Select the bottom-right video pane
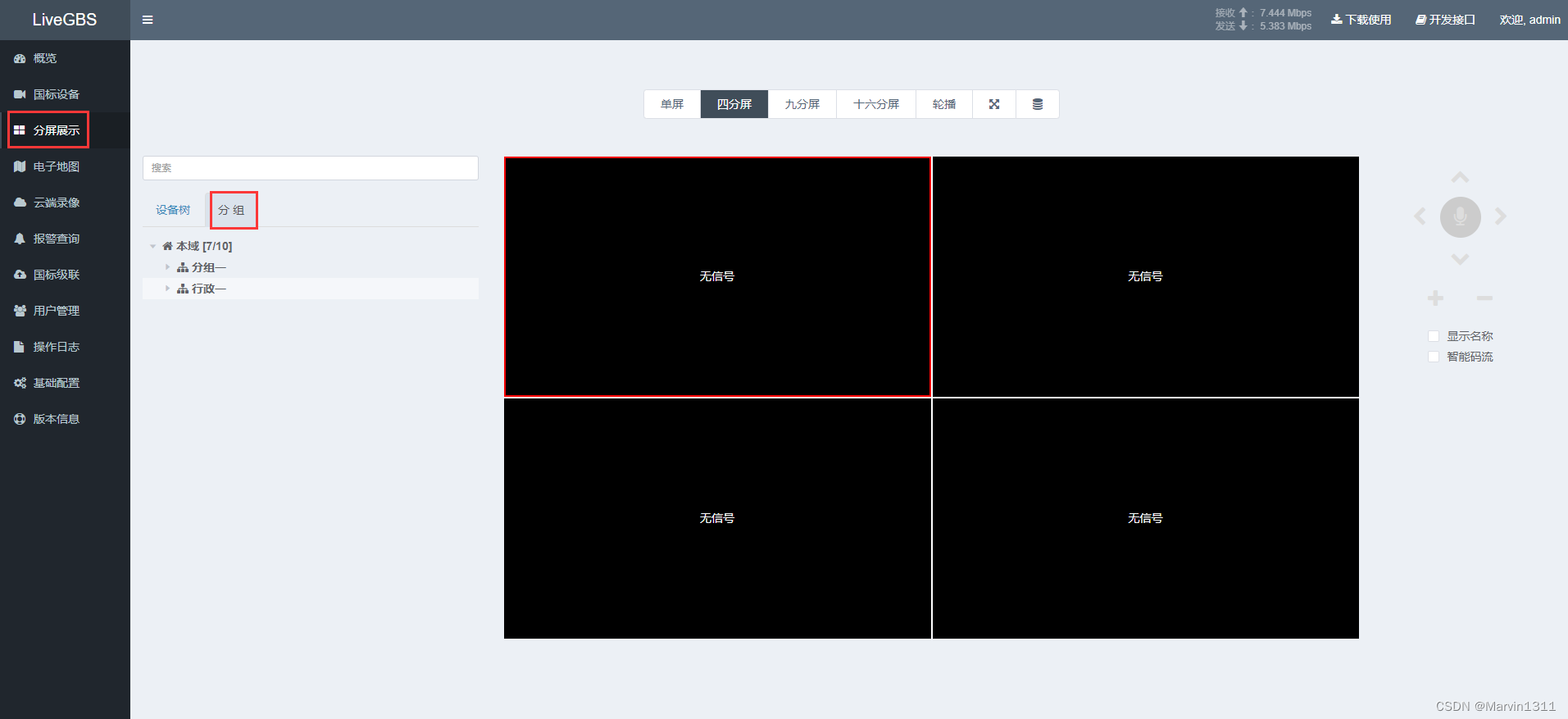This screenshot has height=719, width=1568. (1146, 518)
